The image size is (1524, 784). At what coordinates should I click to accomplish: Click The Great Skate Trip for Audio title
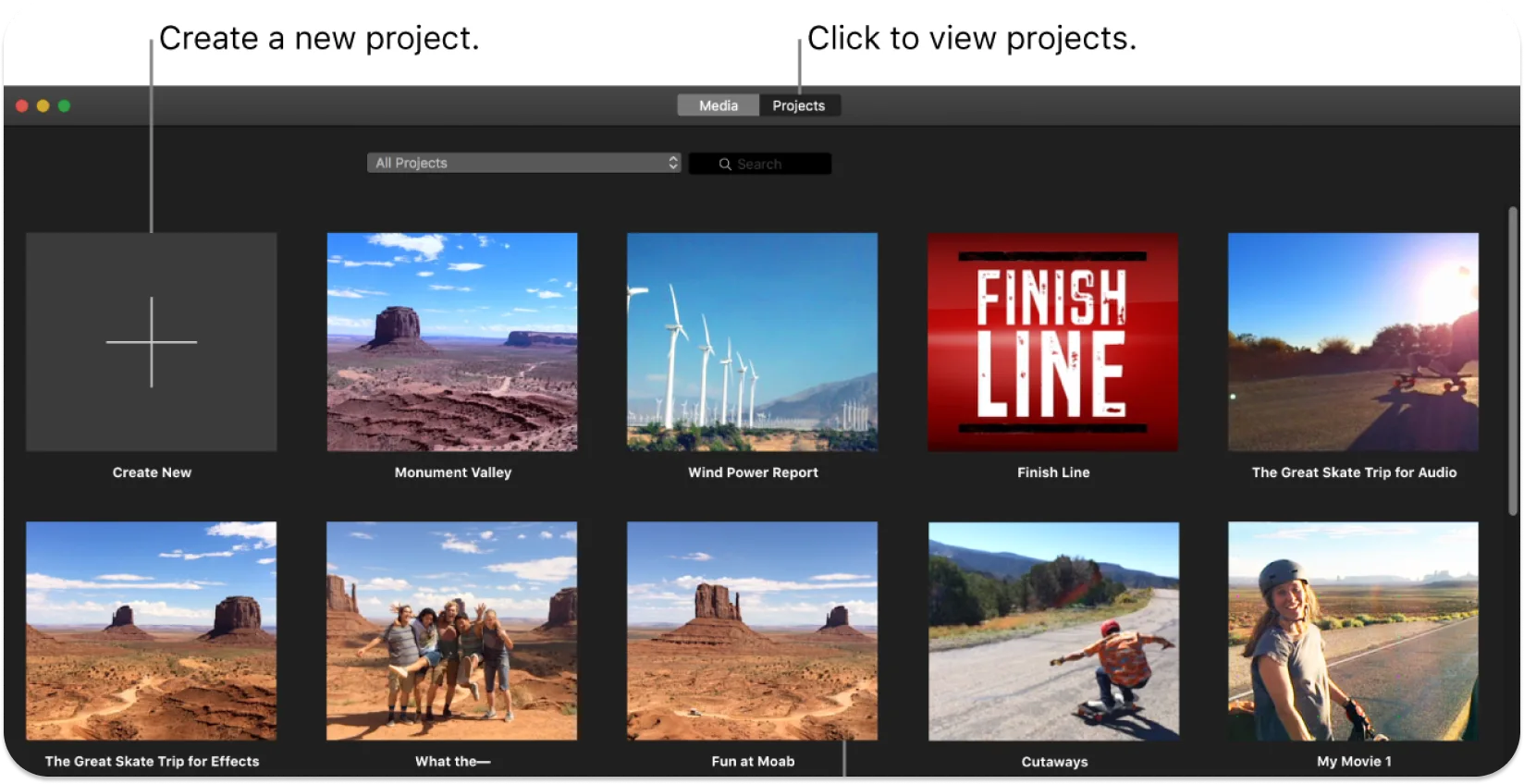coord(1354,472)
